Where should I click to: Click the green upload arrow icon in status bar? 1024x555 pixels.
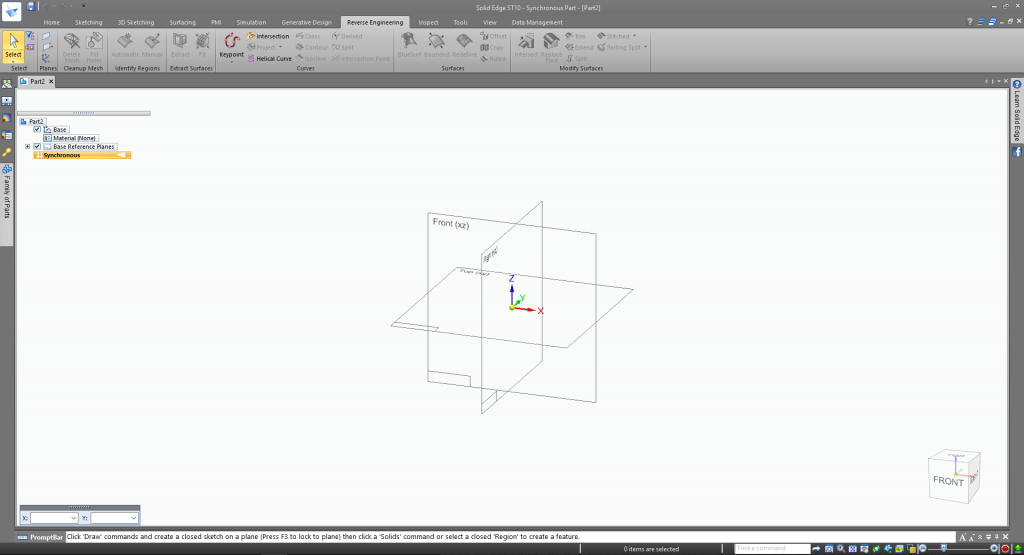(x=1017, y=549)
